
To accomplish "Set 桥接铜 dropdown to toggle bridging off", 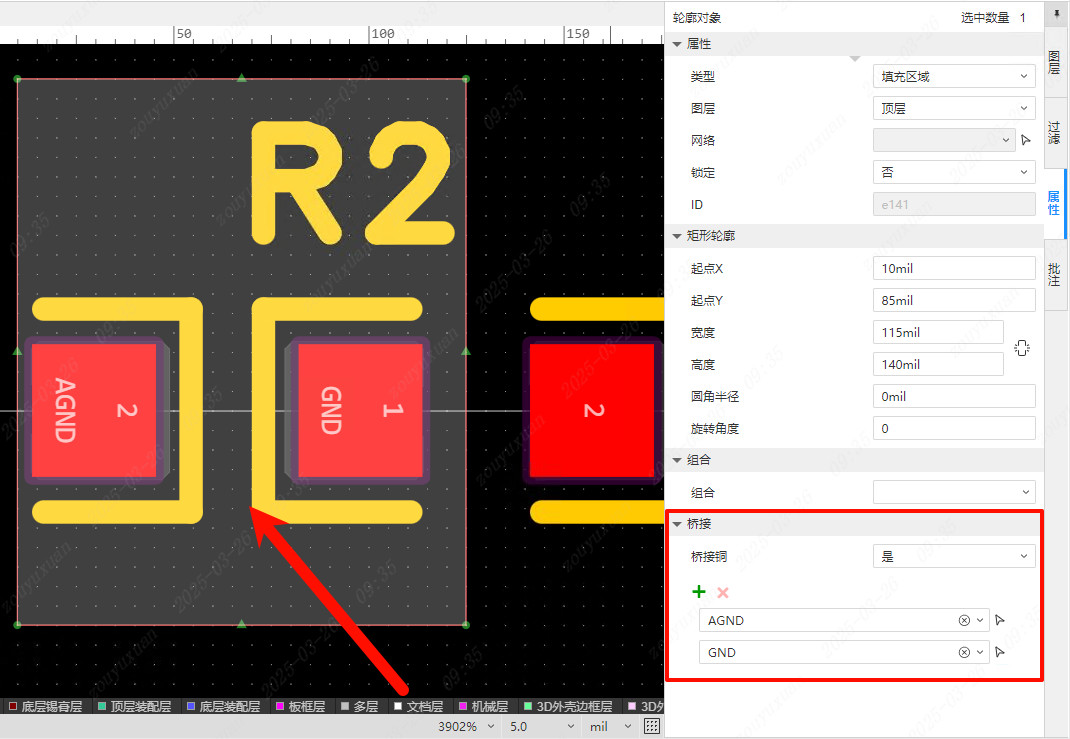I will click(953, 555).
